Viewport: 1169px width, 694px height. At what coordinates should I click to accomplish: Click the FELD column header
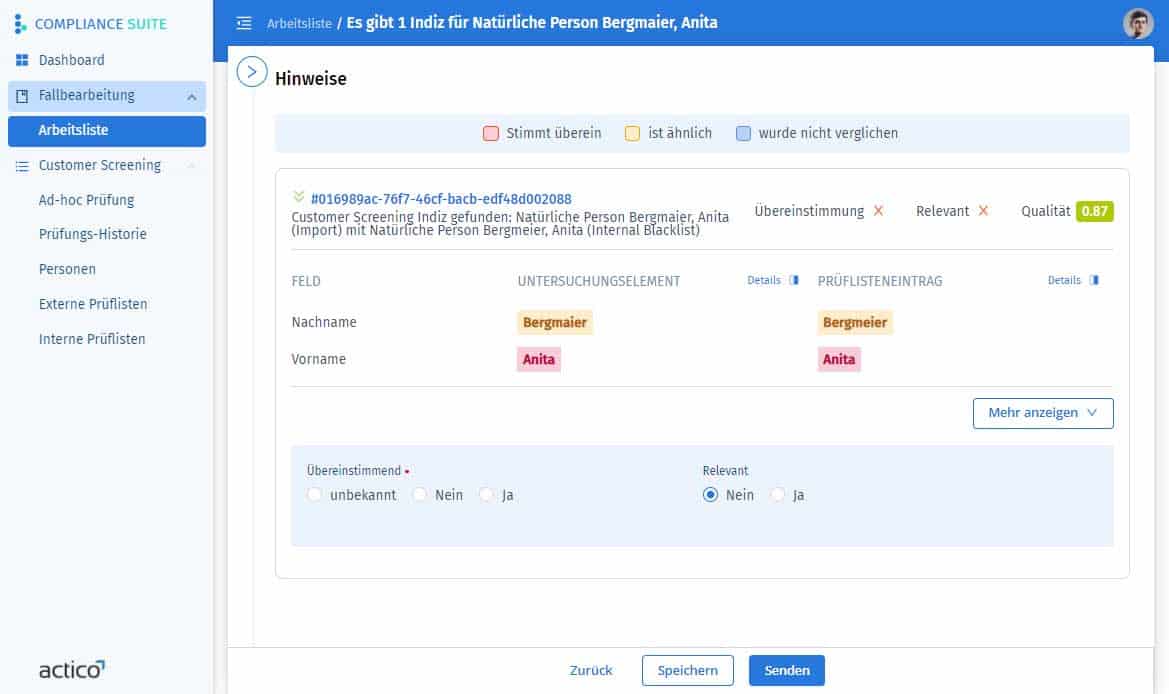[306, 281]
